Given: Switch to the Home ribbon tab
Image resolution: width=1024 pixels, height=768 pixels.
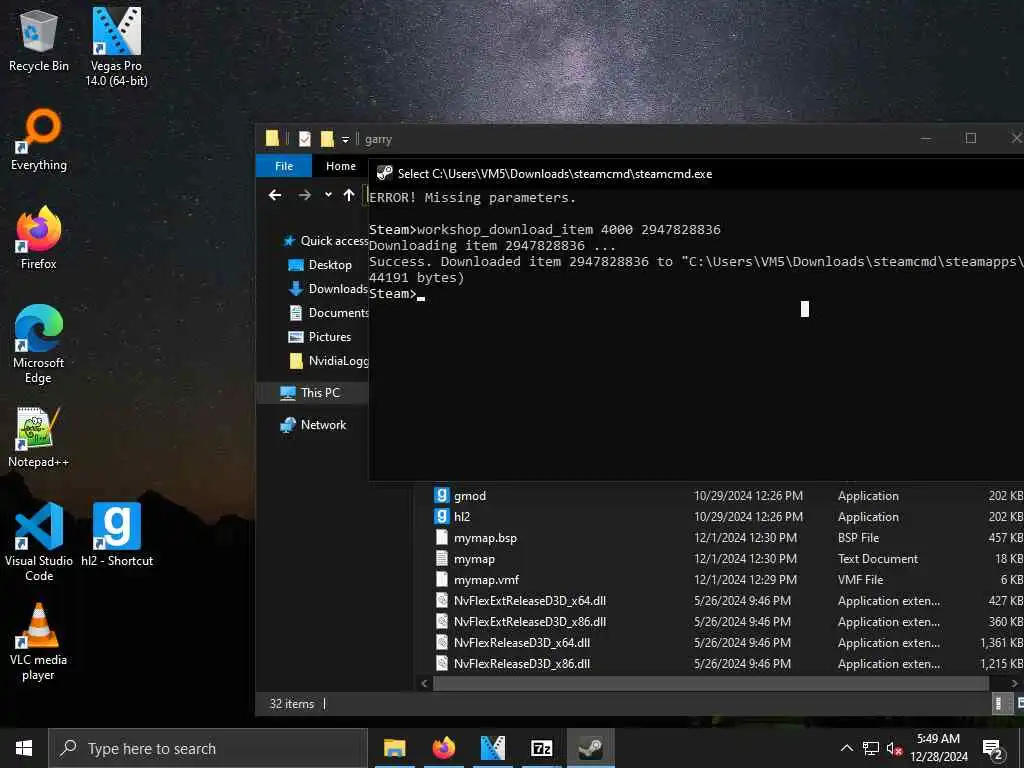Looking at the screenshot, I should pos(341,166).
